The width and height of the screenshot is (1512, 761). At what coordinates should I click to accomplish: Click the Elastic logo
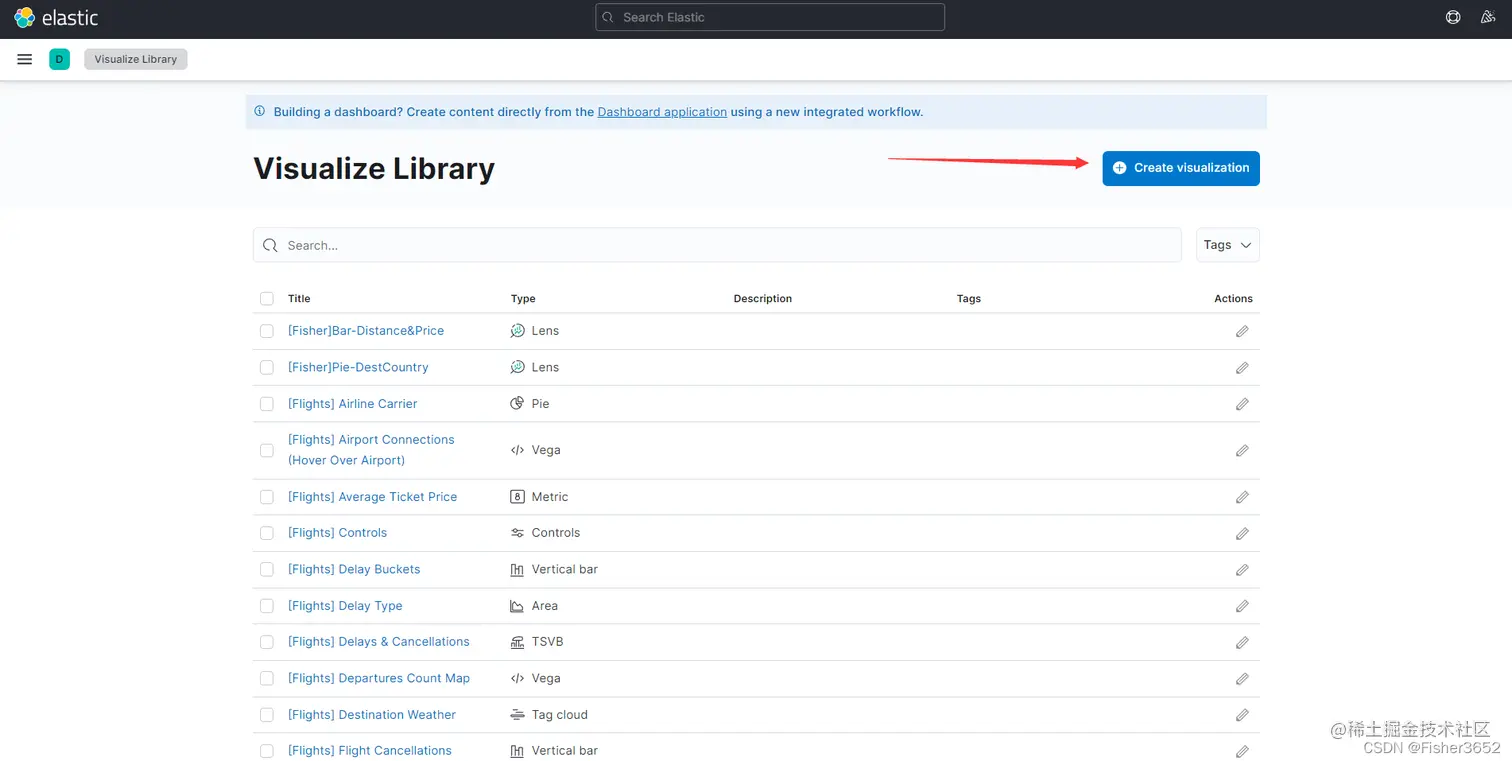(56, 18)
